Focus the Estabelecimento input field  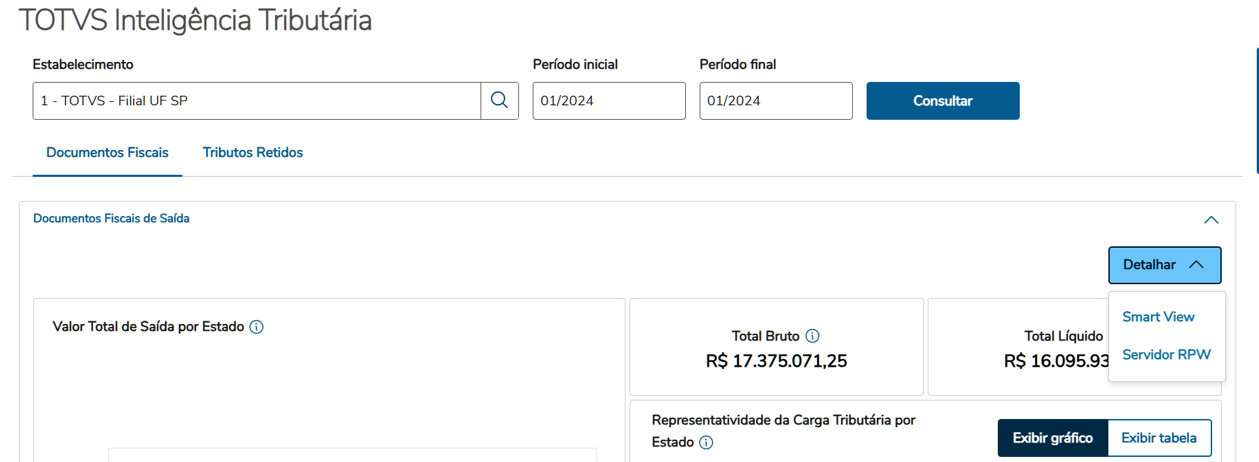(257, 101)
